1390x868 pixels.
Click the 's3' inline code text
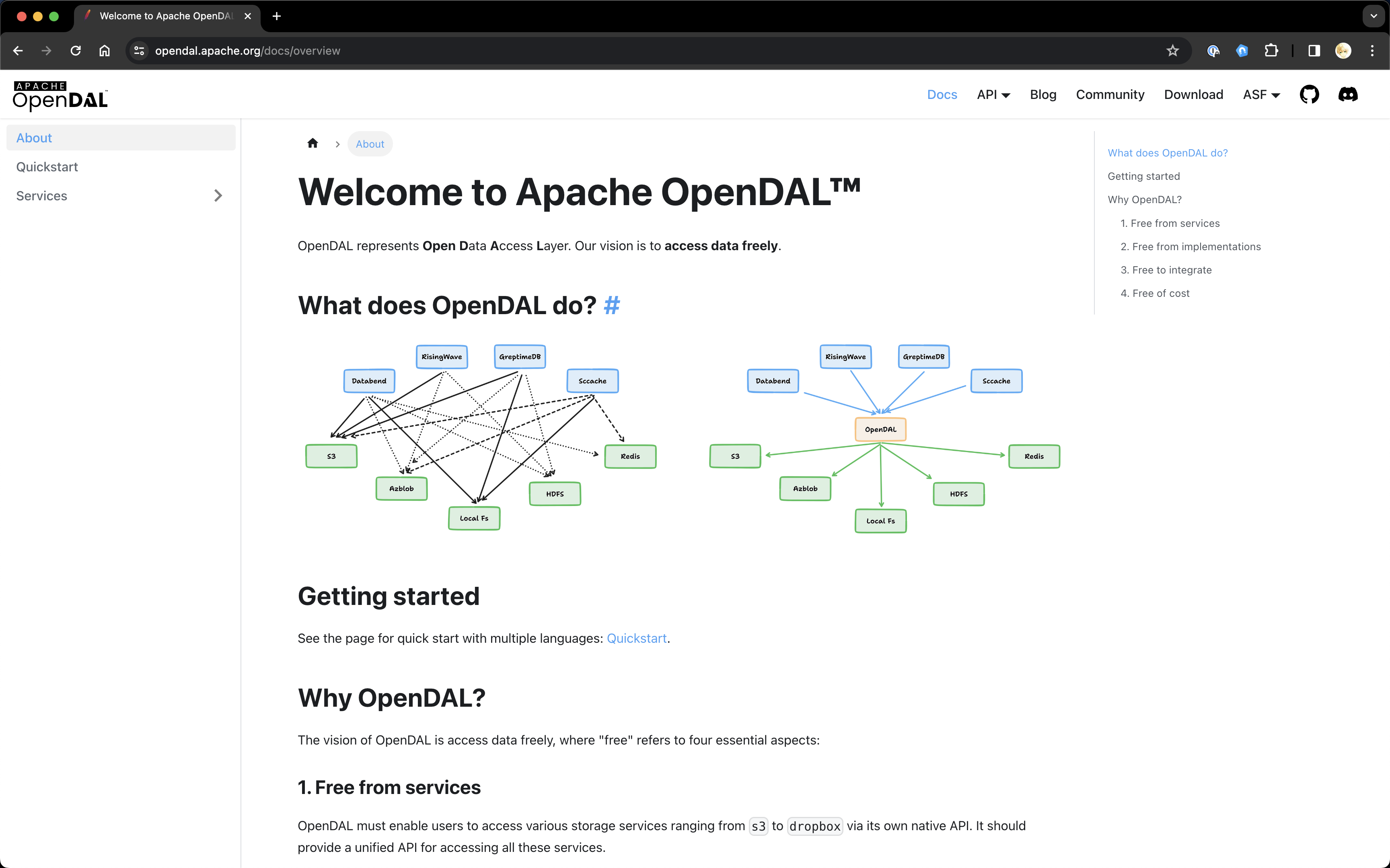758,826
